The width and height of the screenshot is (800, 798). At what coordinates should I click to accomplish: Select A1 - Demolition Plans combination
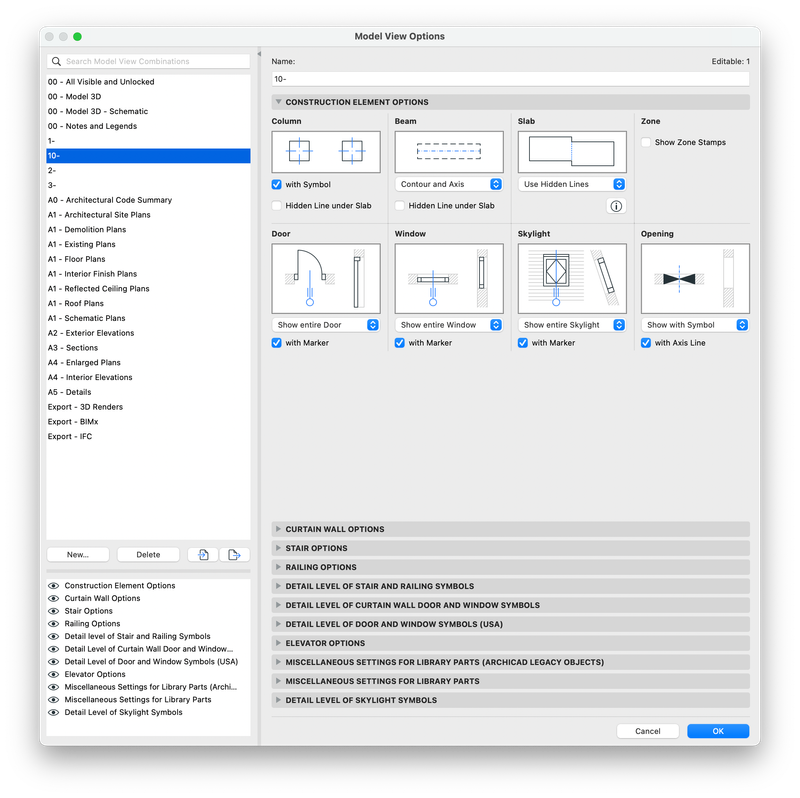coord(148,230)
